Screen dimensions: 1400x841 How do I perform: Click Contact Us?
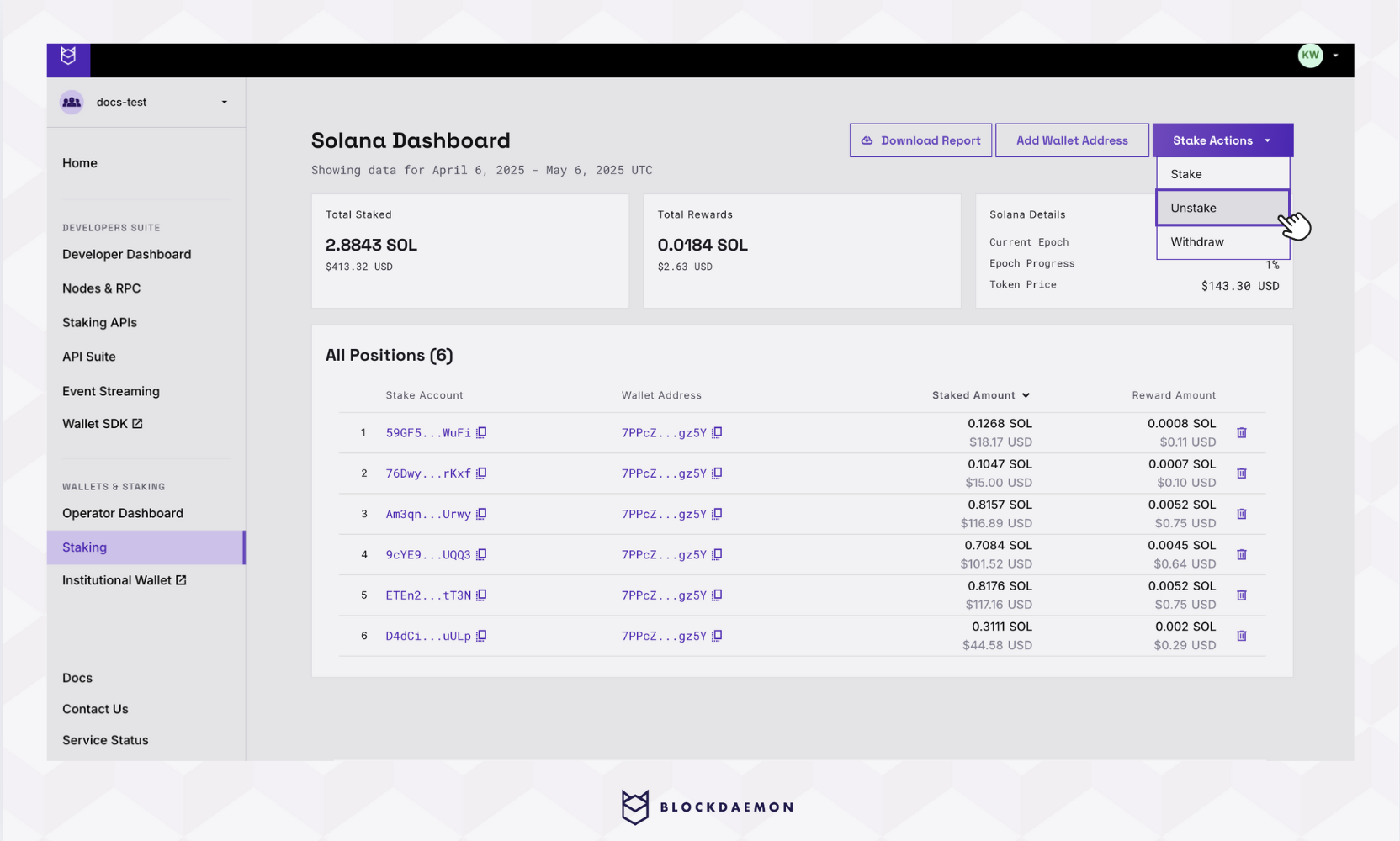click(95, 709)
